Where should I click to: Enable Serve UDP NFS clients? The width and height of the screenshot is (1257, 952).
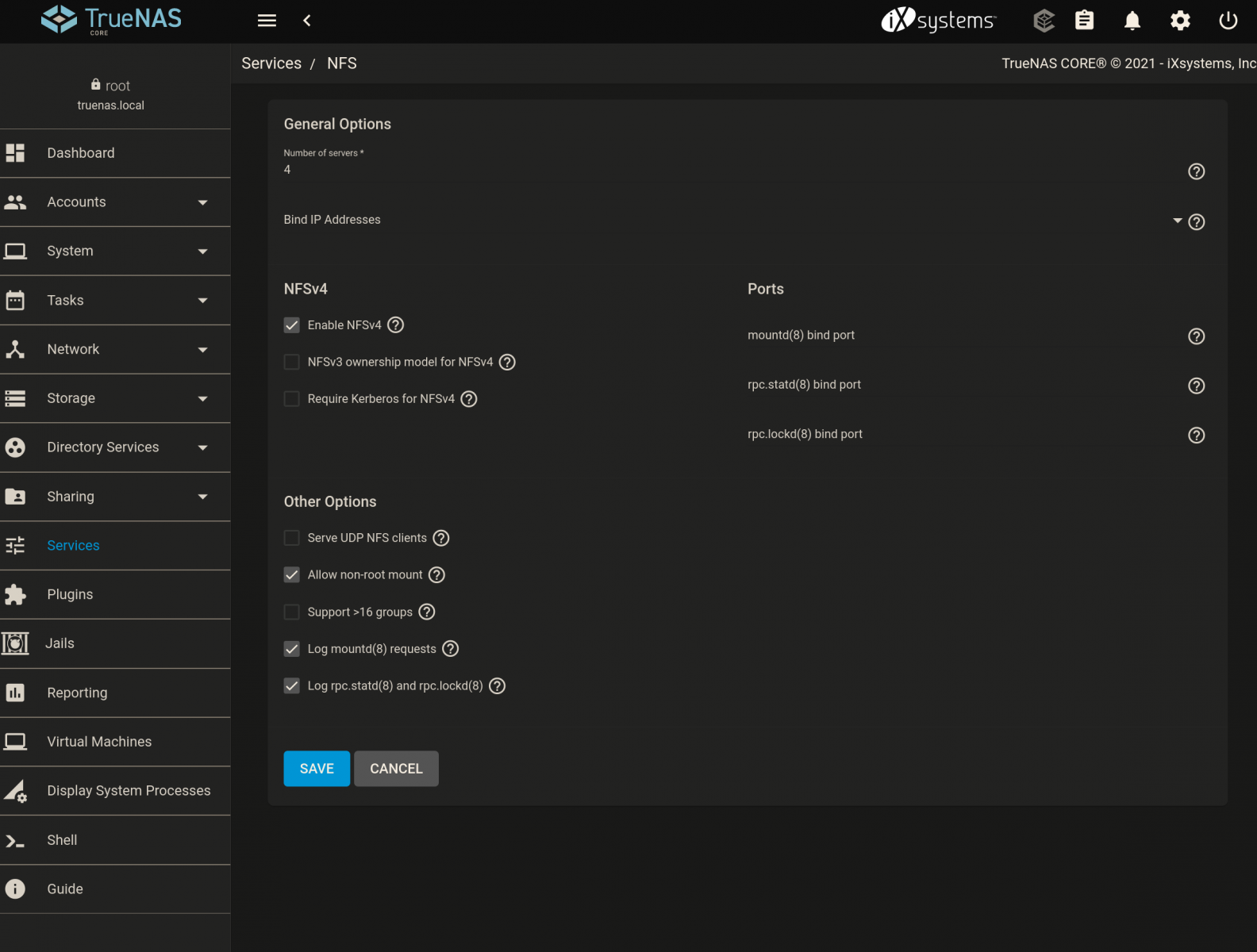click(292, 538)
